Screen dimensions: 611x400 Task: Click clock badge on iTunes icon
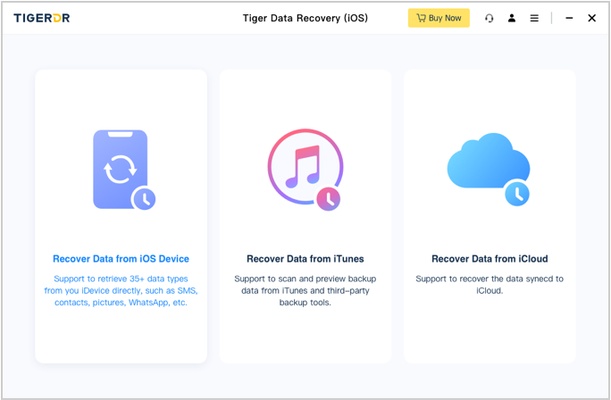328,199
